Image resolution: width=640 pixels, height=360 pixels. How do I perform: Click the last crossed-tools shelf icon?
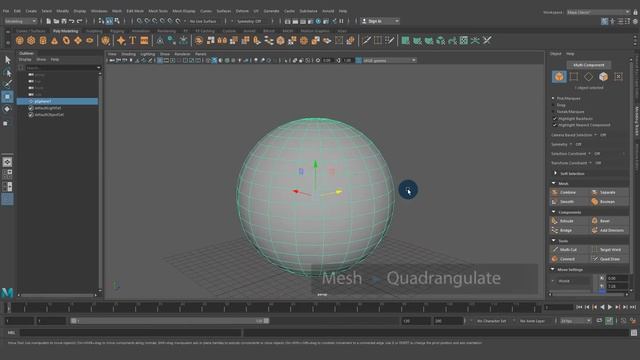pyautogui.click(x=487, y=40)
